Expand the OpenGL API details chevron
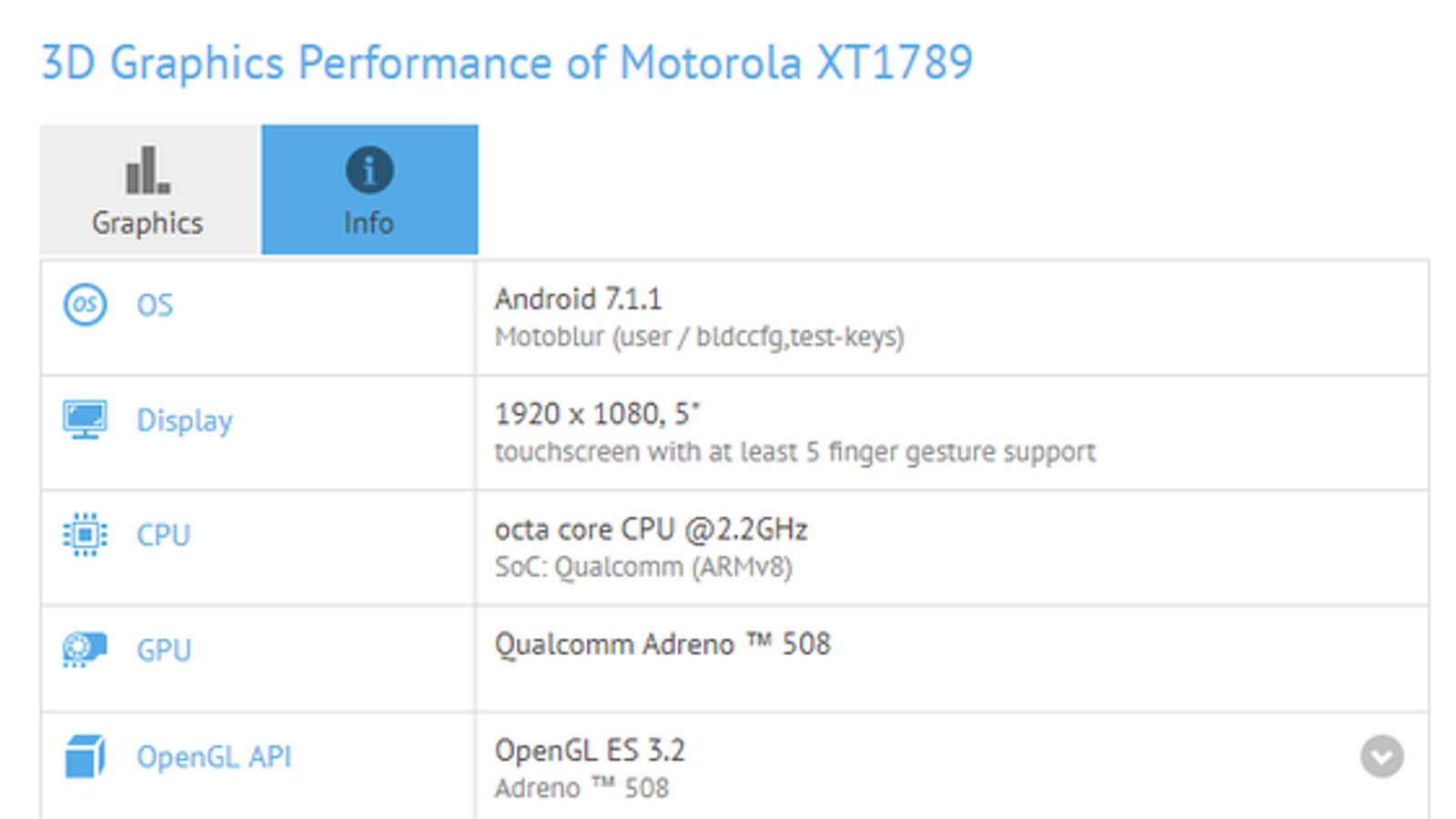This screenshot has width=1456, height=819. (x=1381, y=756)
